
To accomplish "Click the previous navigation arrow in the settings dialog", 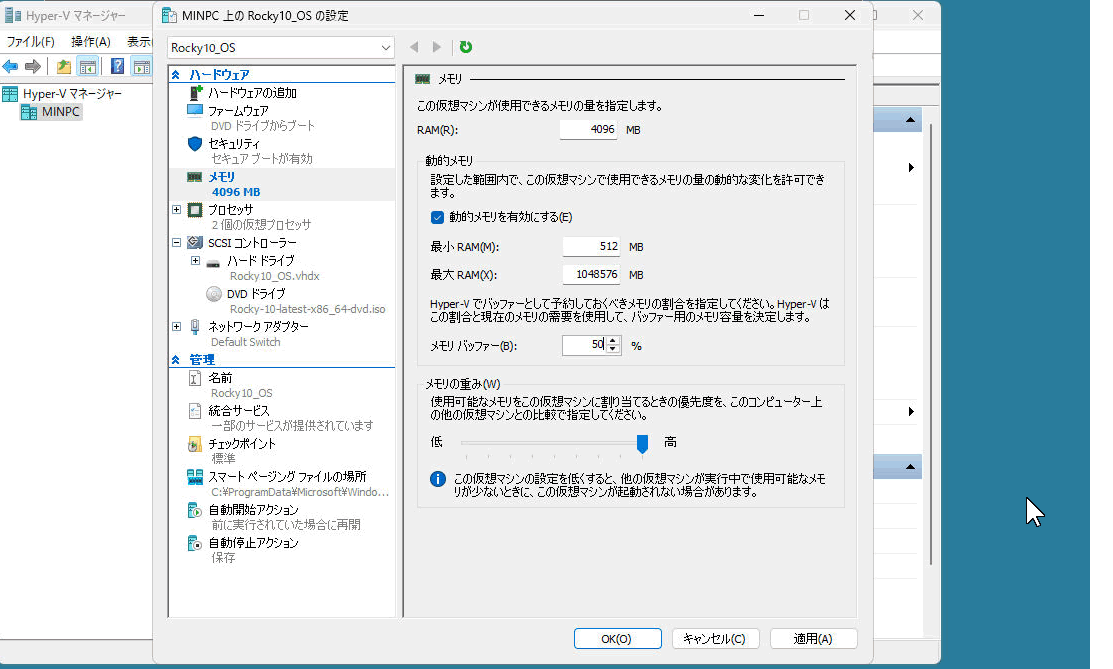I will click(414, 47).
